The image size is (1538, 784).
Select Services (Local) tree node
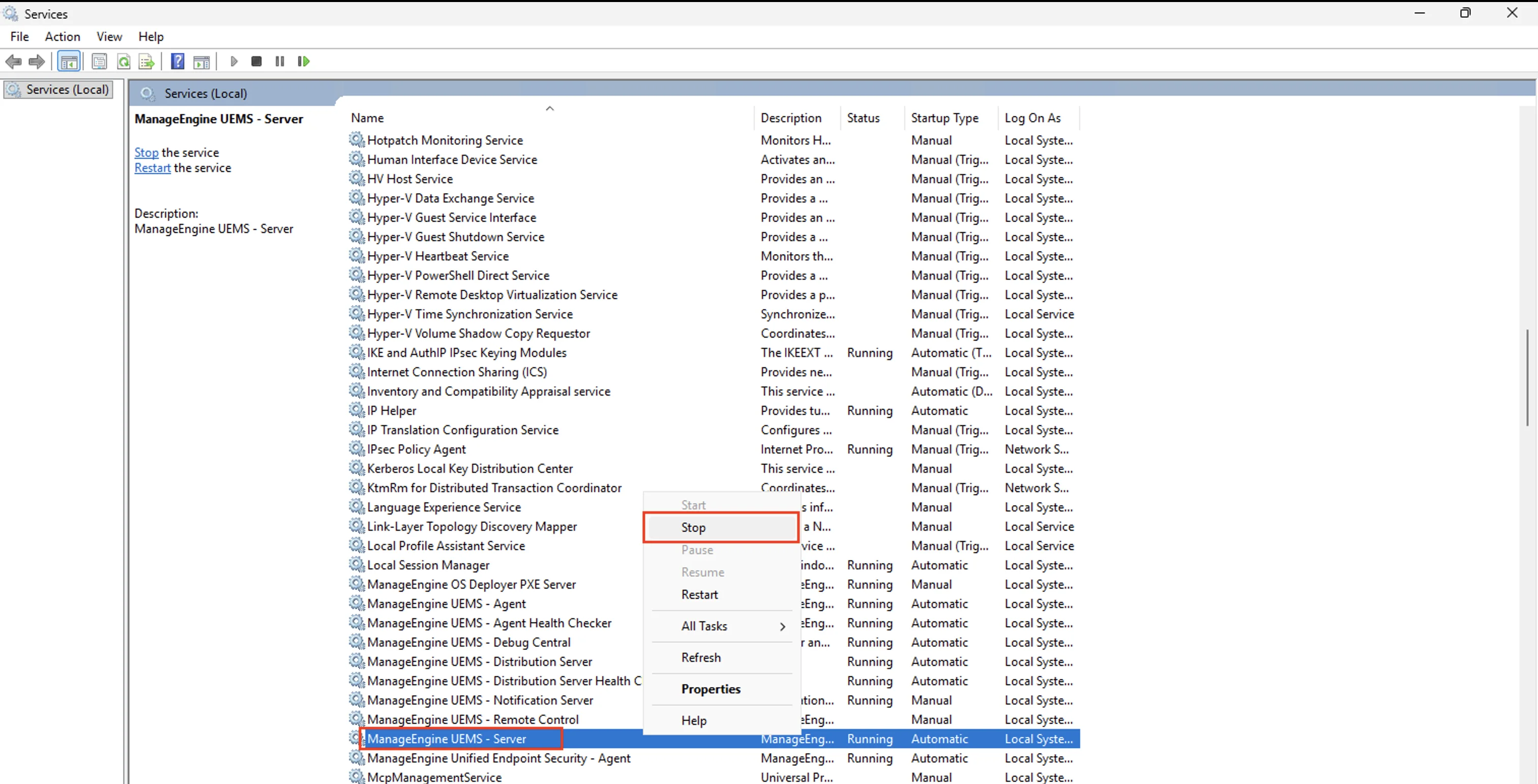58,89
